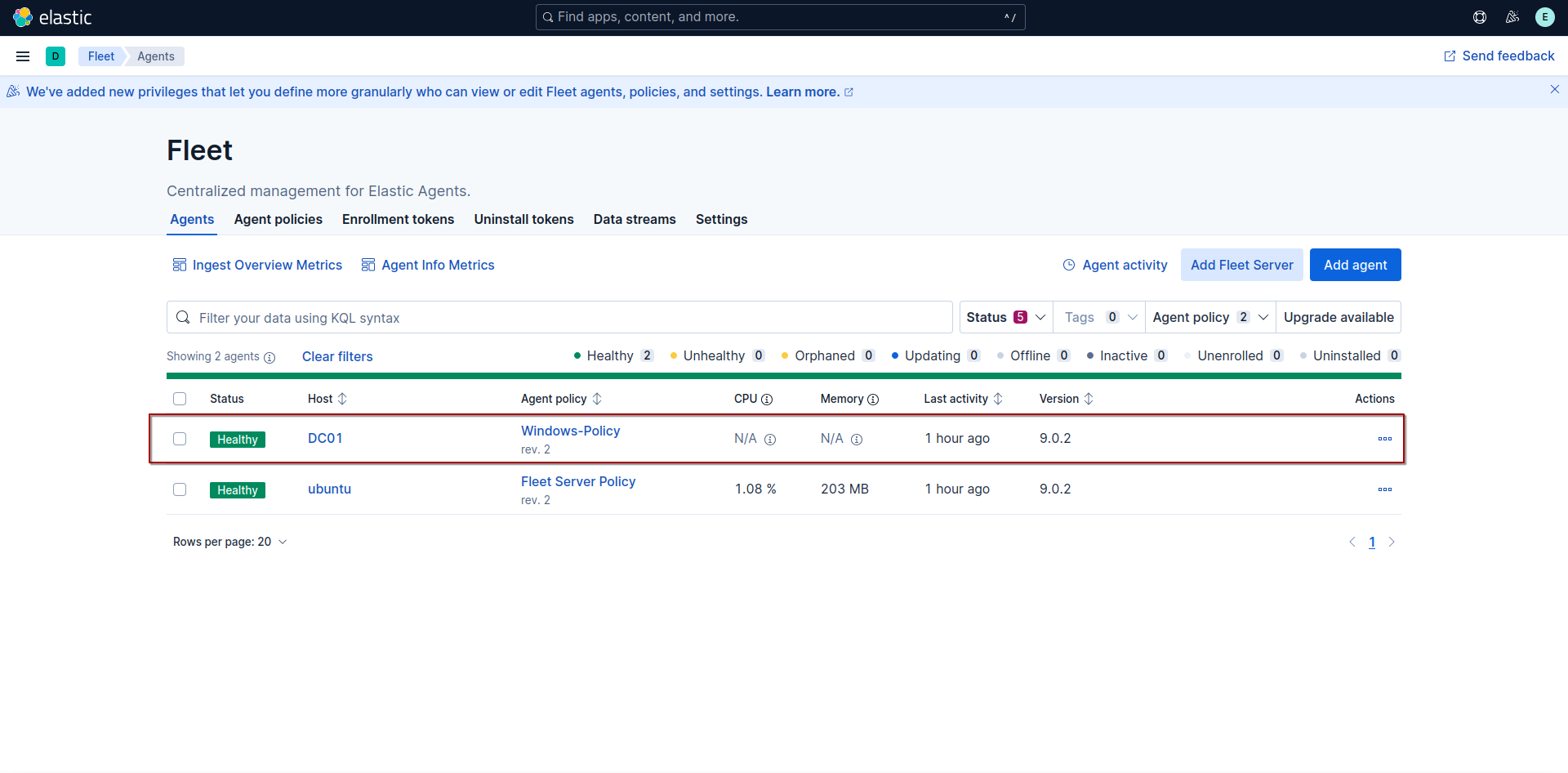Switch to Settings tab

point(722,219)
